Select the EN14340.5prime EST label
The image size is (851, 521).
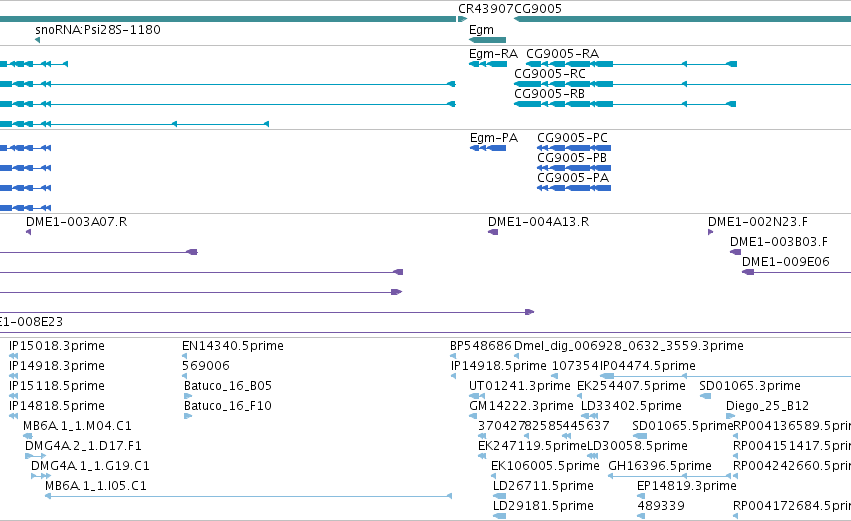[233, 346]
